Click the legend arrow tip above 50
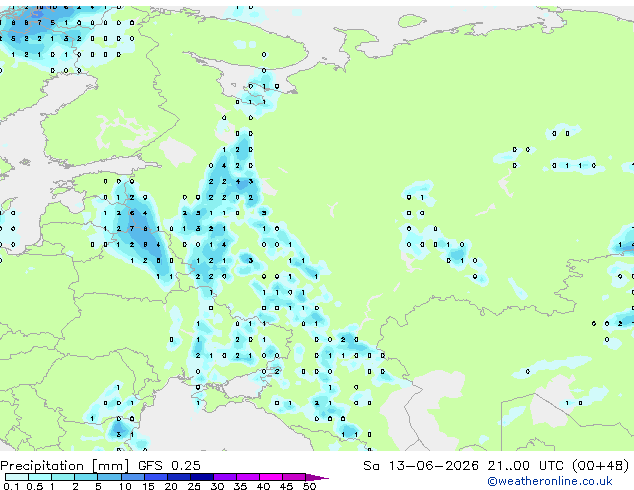The image size is (634, 490). 317,477
